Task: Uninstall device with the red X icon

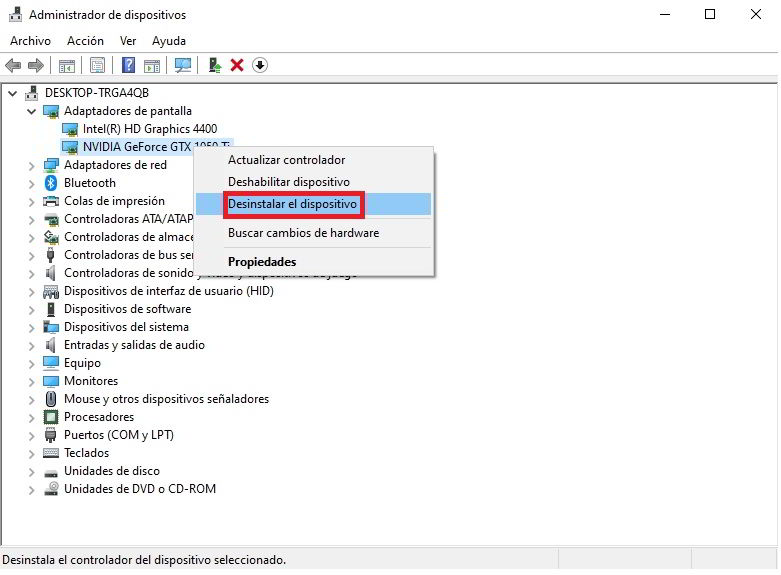Action: point(237,65)
